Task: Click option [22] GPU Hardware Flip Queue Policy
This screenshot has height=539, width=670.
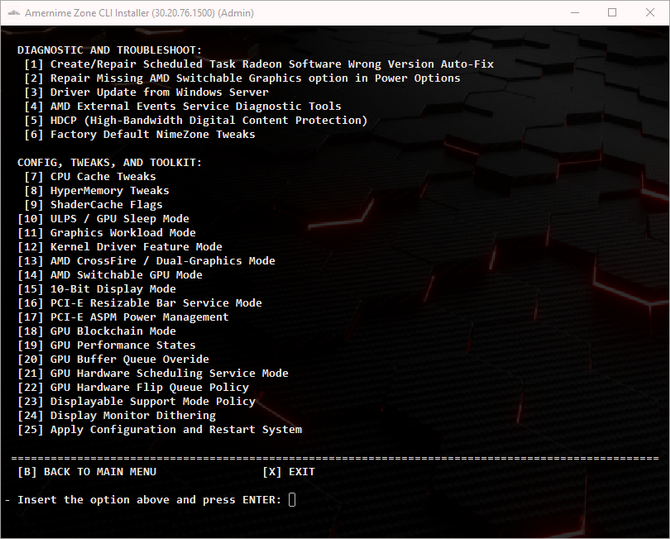Action: [x=133, y=388]
